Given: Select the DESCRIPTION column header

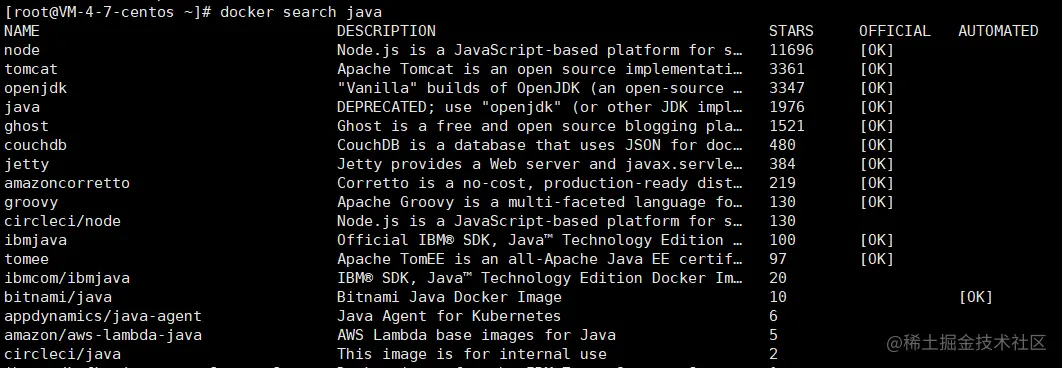Looking at the screenshot, I should [x=386, y=30].
